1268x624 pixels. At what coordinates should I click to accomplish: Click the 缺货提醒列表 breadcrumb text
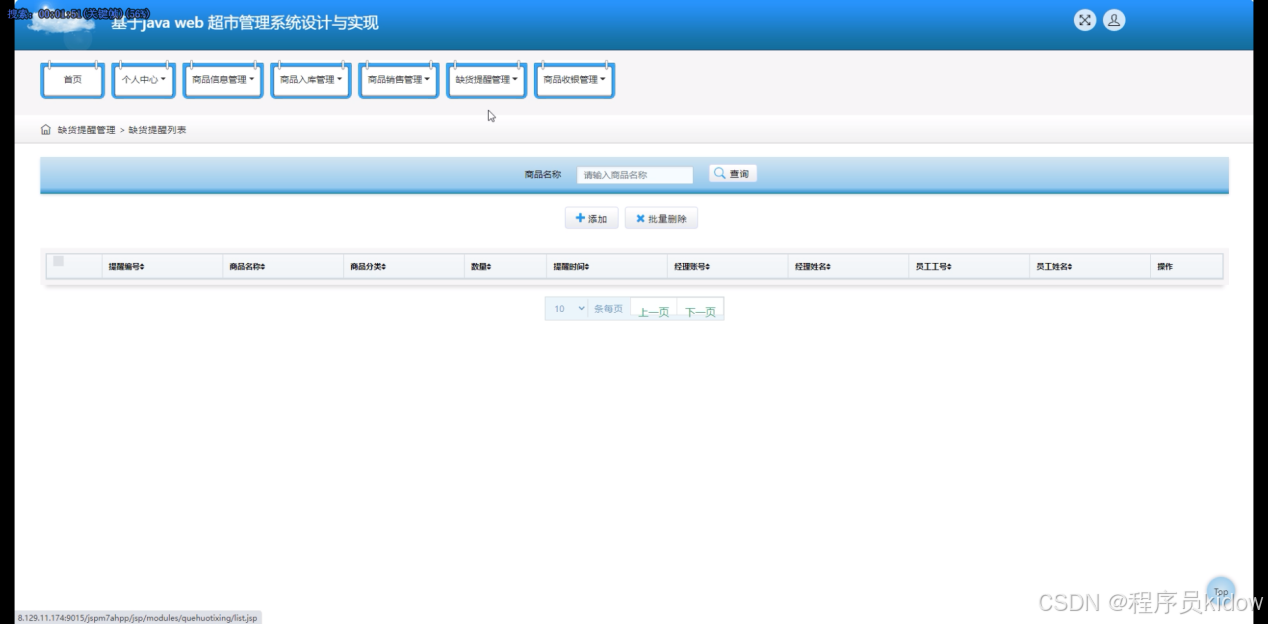157,130
